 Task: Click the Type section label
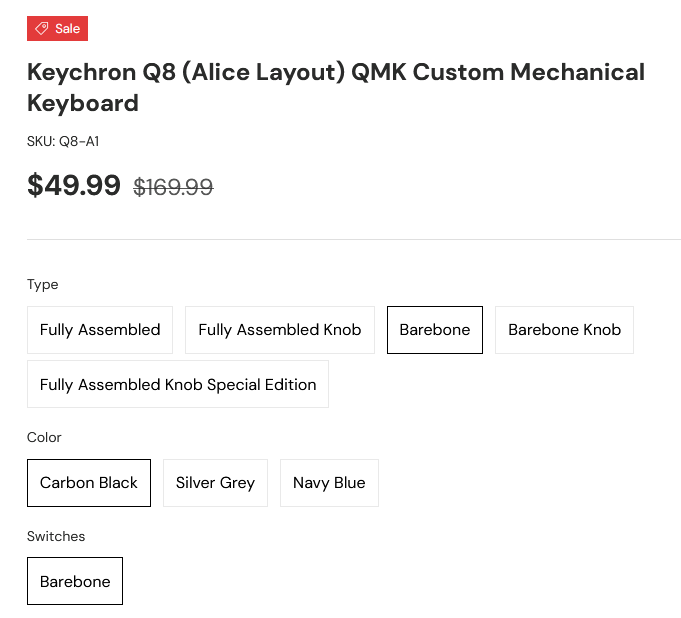pyautogui.click(x=43, y=285)
